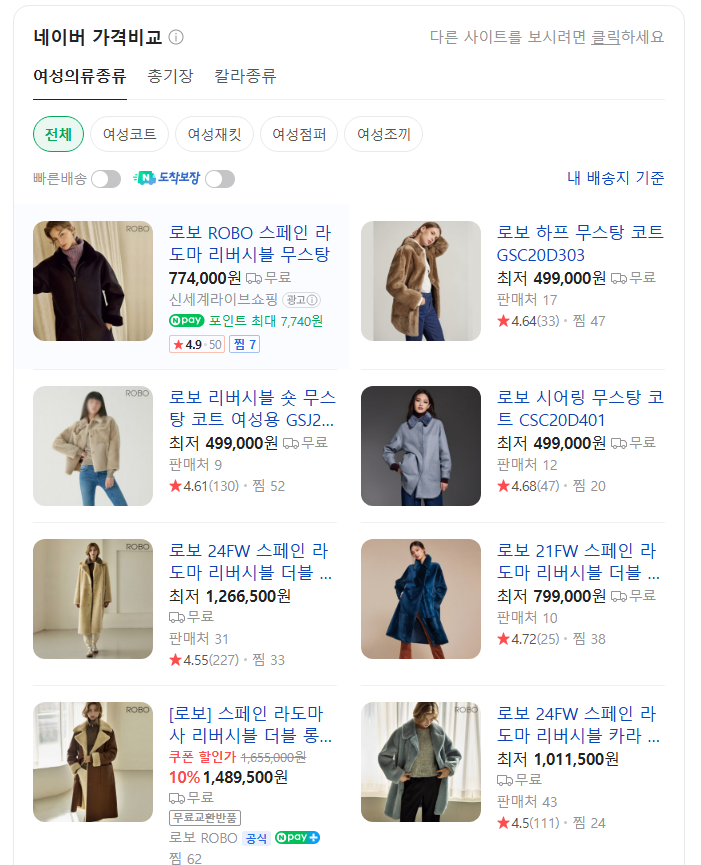The image size is (701, 865).
Task: Open the 내 배송지 기준 link
Action: [616, 178]
